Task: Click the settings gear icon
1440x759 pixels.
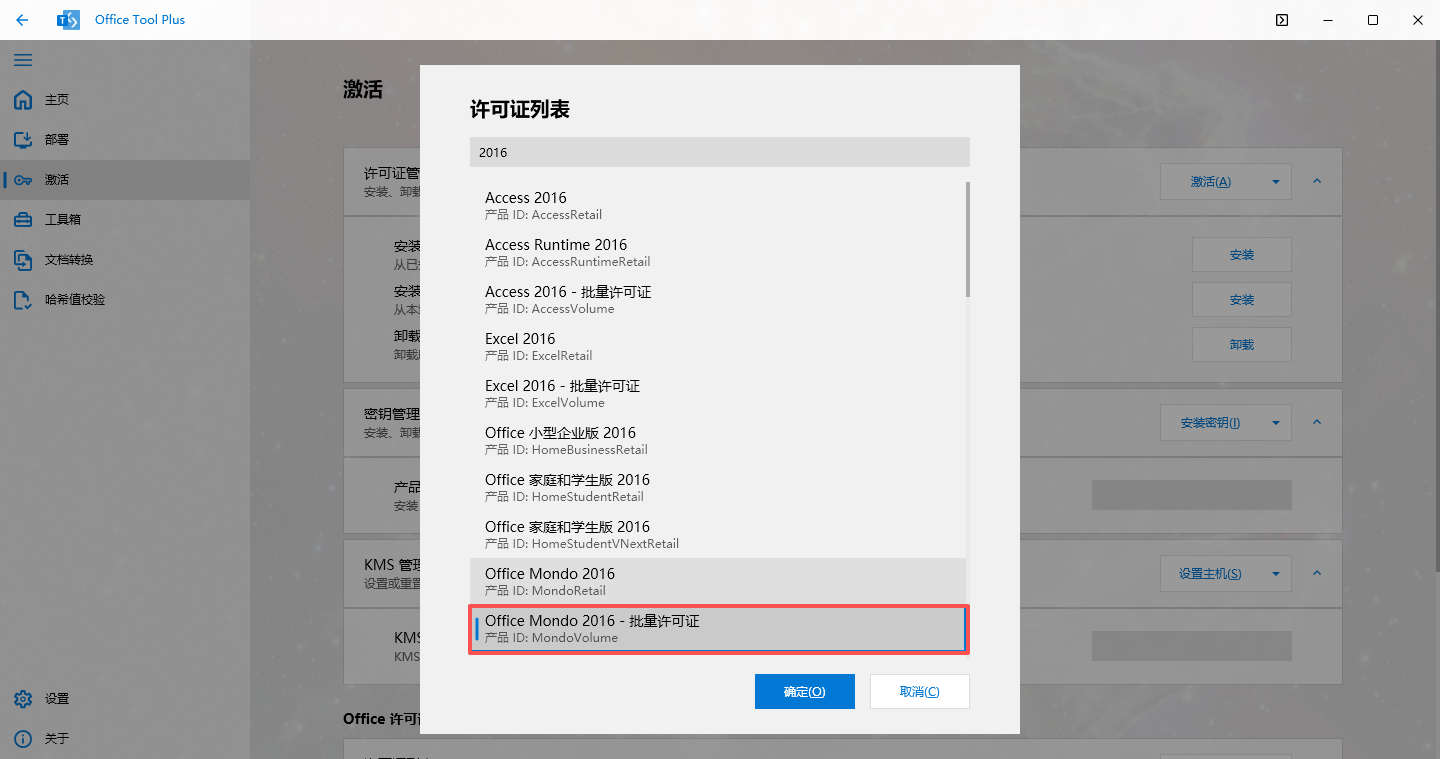Action: pos(23,699)
